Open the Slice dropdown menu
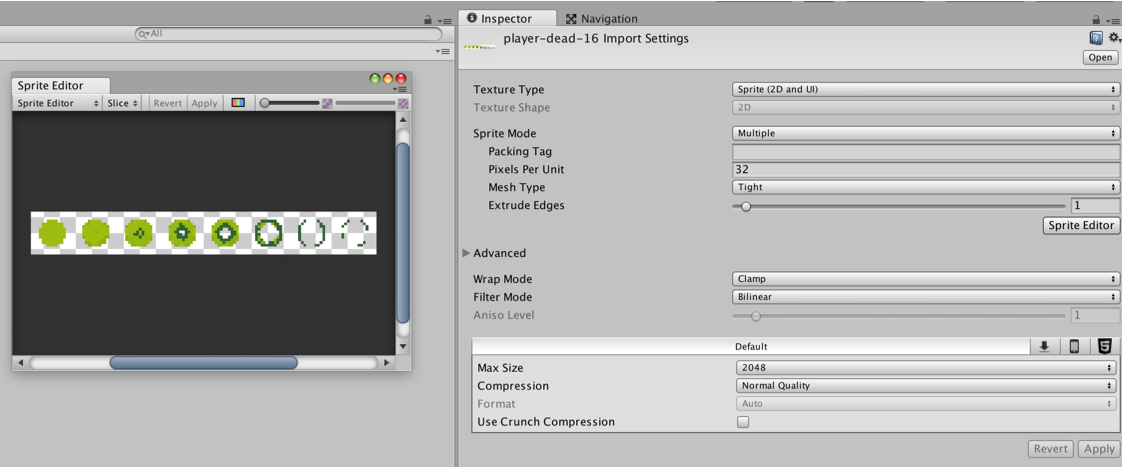 coord(122,103)
